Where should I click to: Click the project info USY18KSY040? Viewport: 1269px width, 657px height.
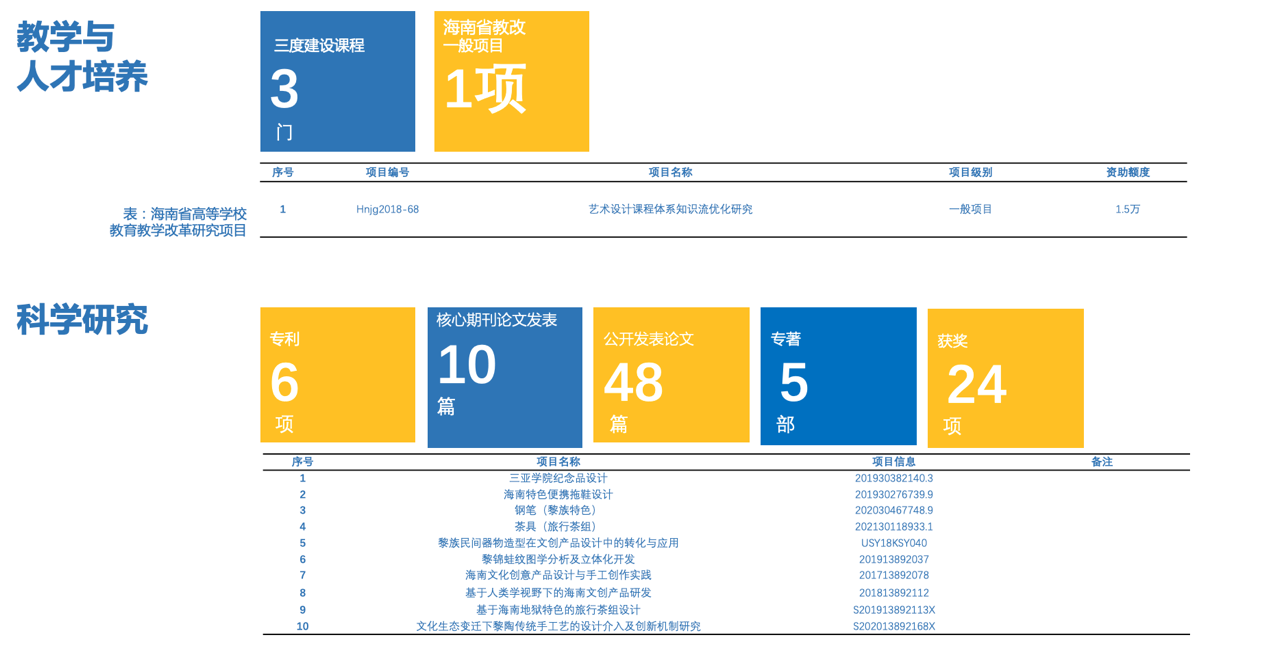[893, 543]
